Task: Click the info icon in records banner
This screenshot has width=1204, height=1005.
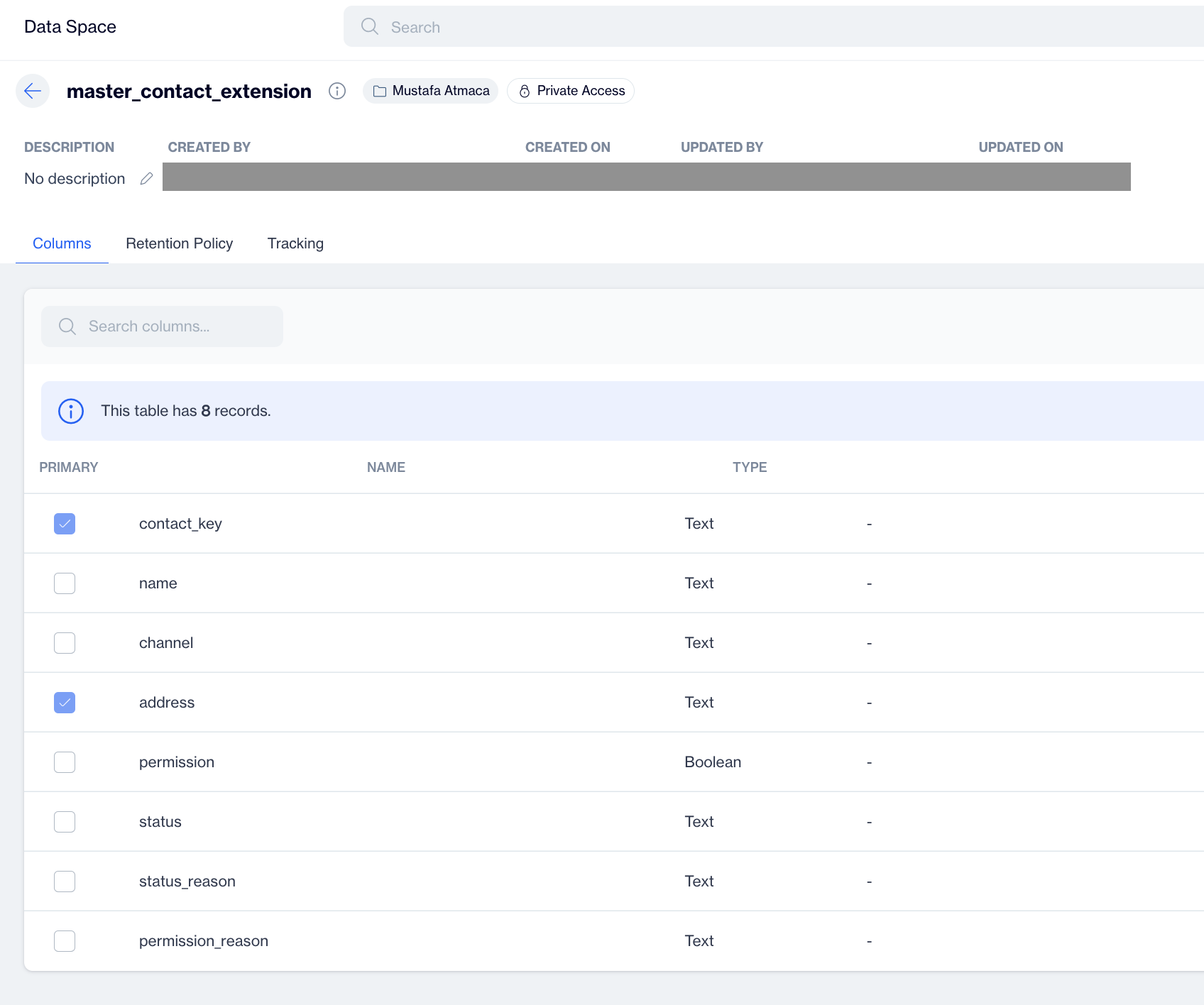Action: [71, 411]
